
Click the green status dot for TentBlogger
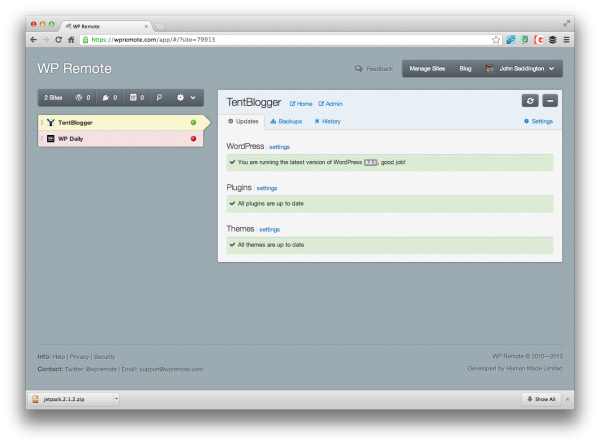coord(193,122)
